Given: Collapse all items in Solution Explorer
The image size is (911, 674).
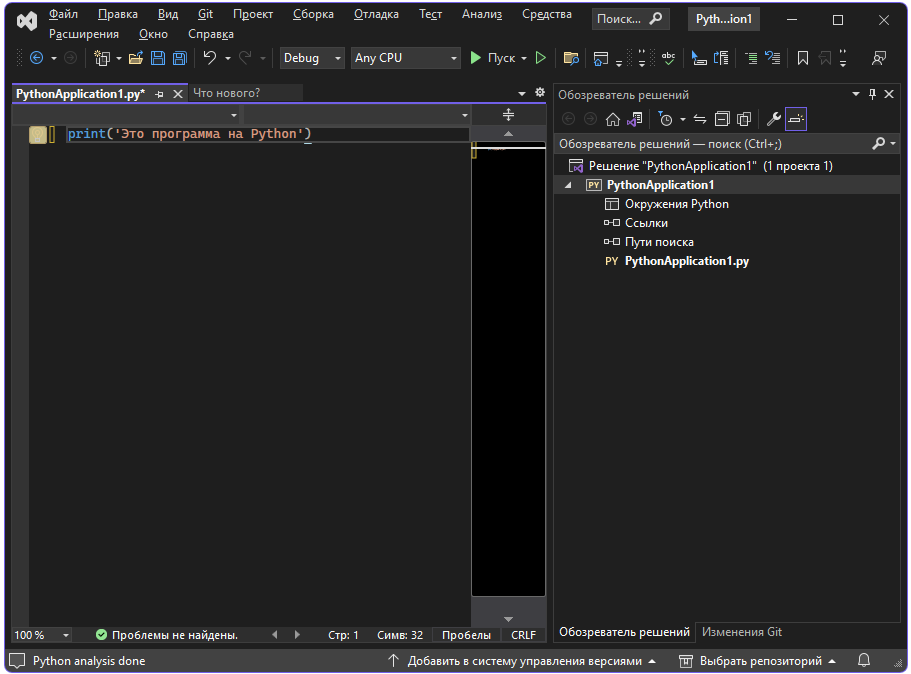Looking at the screenshot, I should [722, 119].
